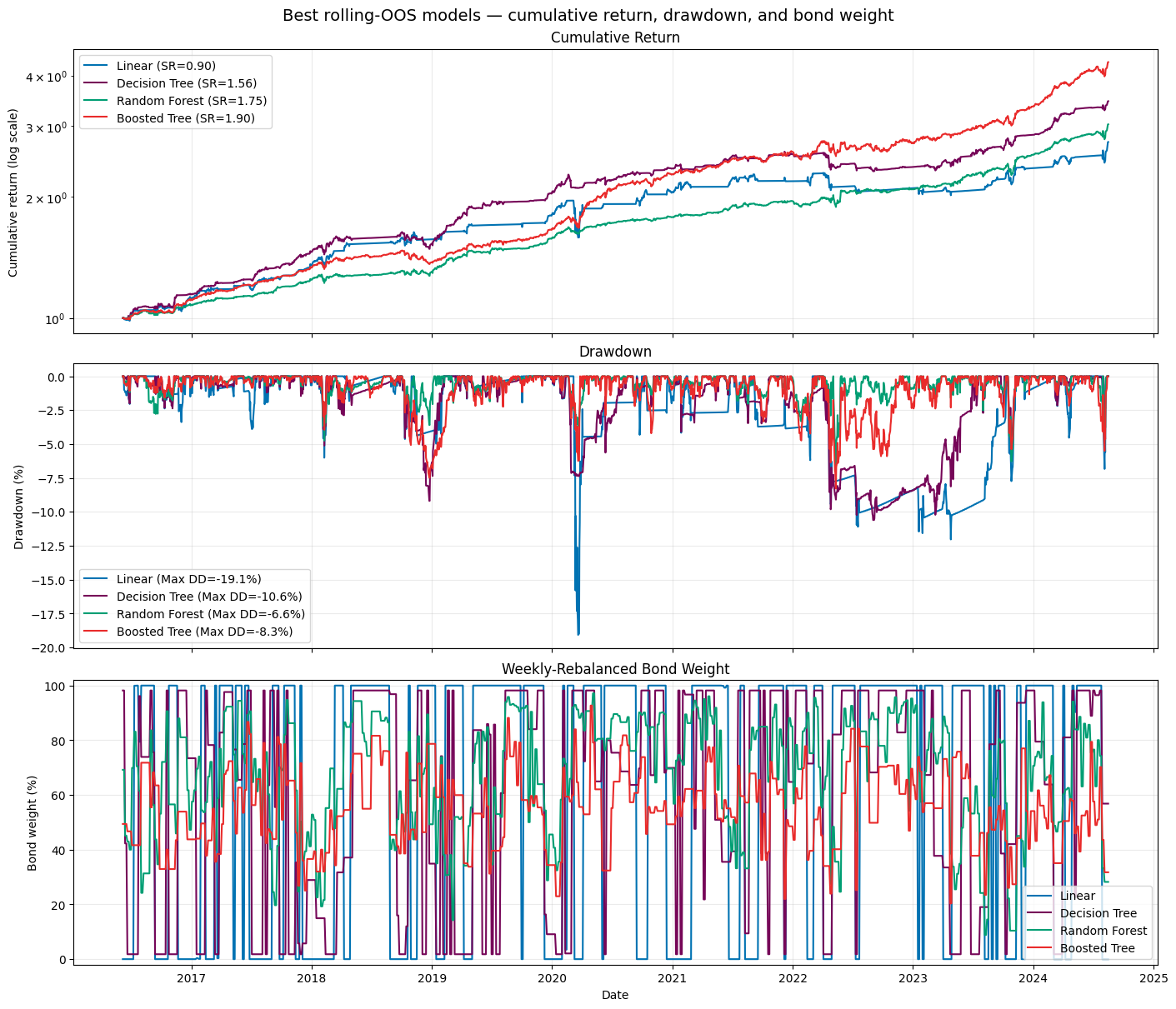Click the 2022 tick label on the date axis
The height and width of the screenshot is (1009, 1176).
[793, 979]
